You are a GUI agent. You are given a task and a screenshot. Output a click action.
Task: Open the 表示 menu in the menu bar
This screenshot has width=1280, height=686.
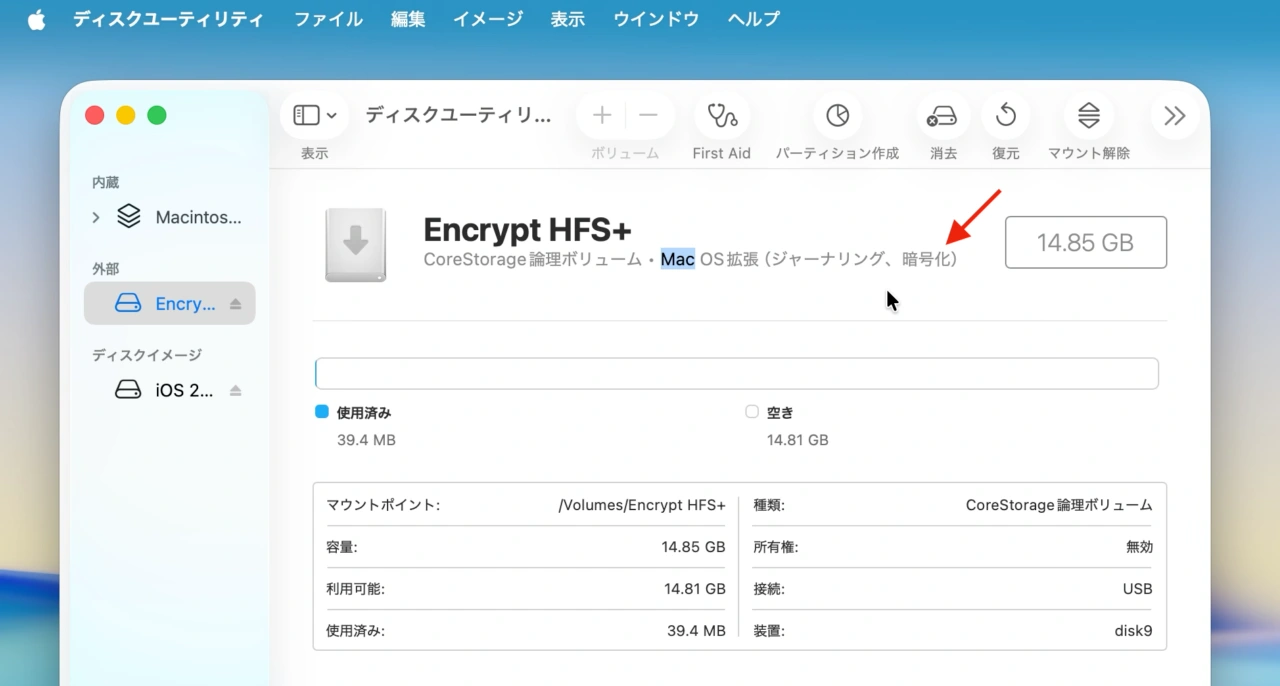click(568, 19)
